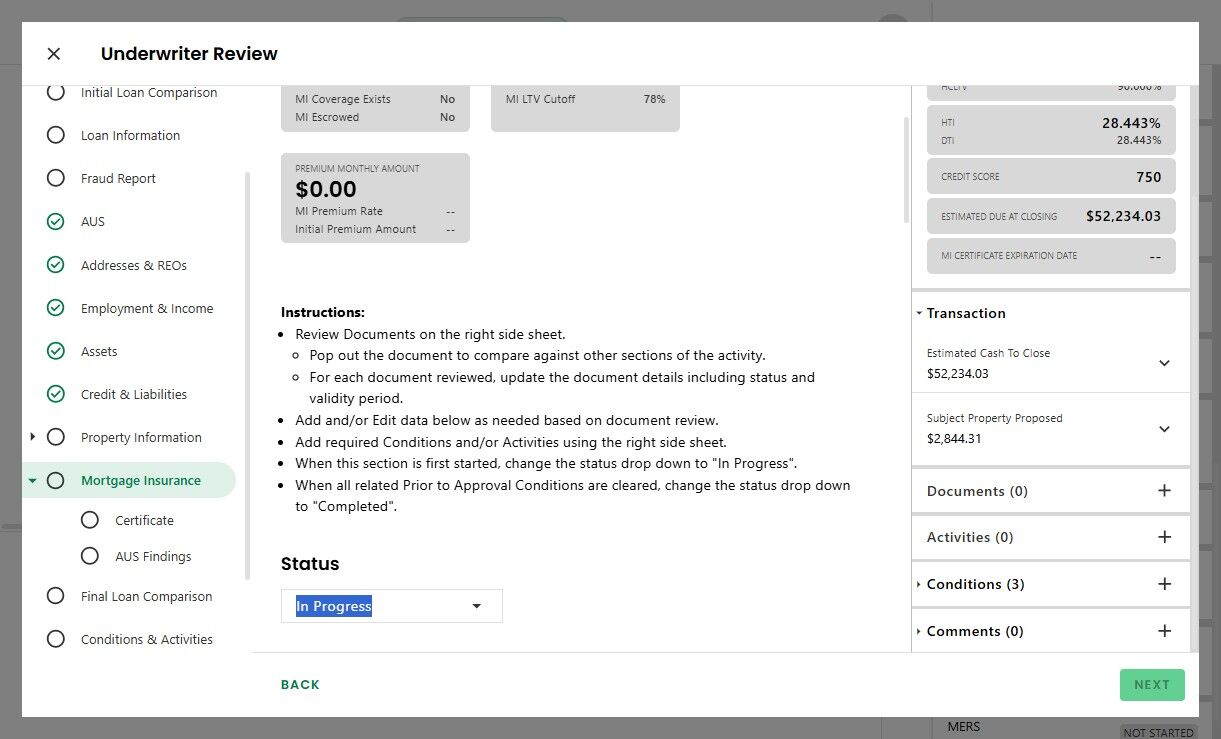Add a condition using the plus icon
The height and width of the screenshot is (739, 1221).
pyautogui.click(x=1164, y=584)
